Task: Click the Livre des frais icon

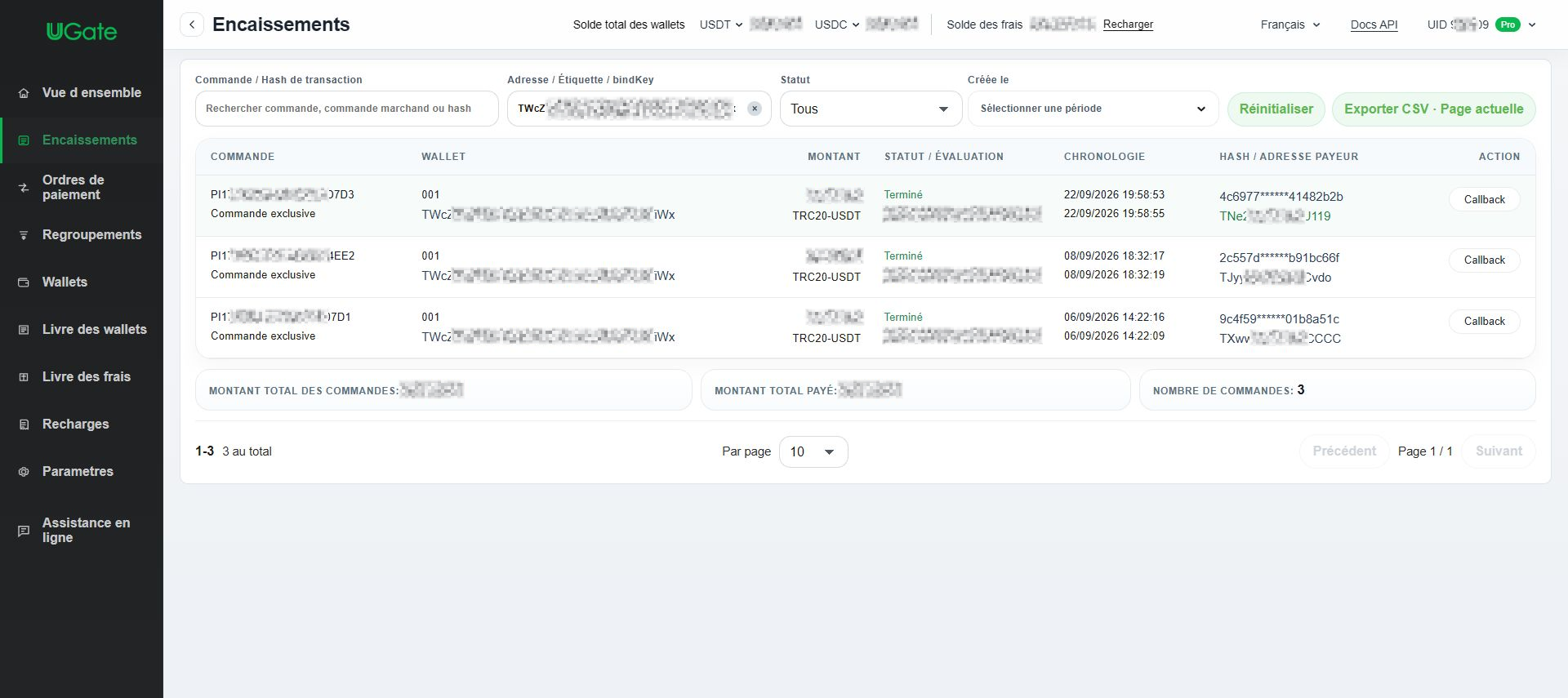Action: (x=24, y=377)
